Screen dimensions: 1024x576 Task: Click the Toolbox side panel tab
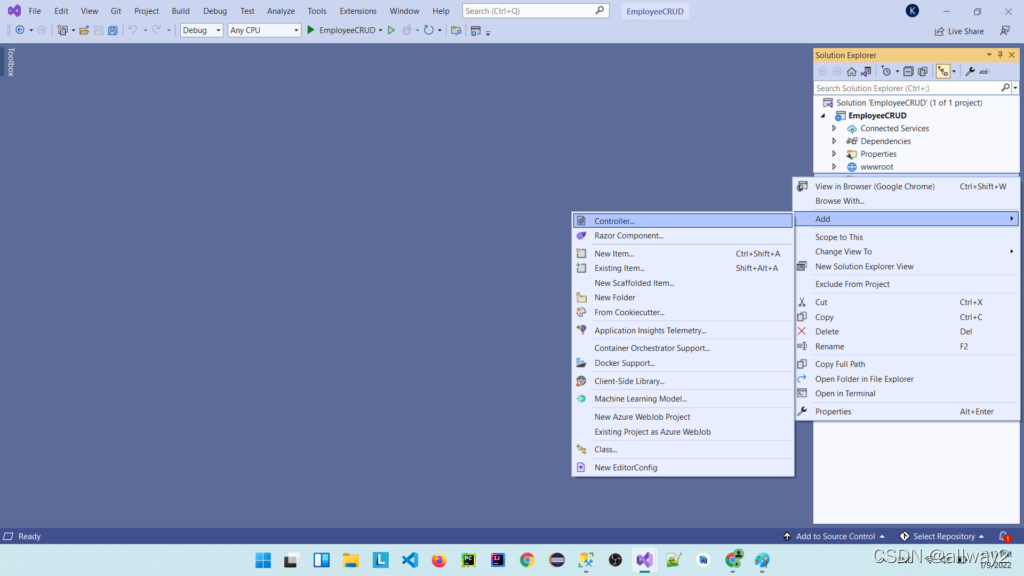(x=11, y=62)
